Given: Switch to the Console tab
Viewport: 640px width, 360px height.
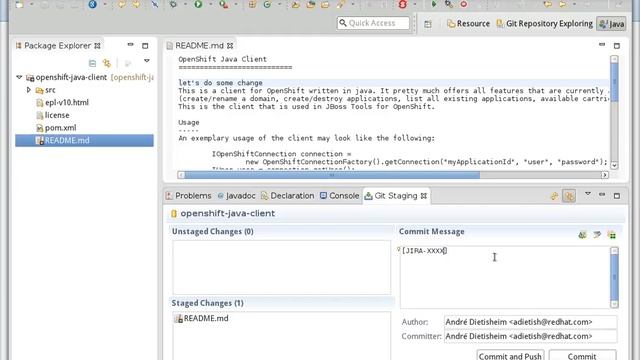Looking at the screenshot, I should [x=339, y=196].
